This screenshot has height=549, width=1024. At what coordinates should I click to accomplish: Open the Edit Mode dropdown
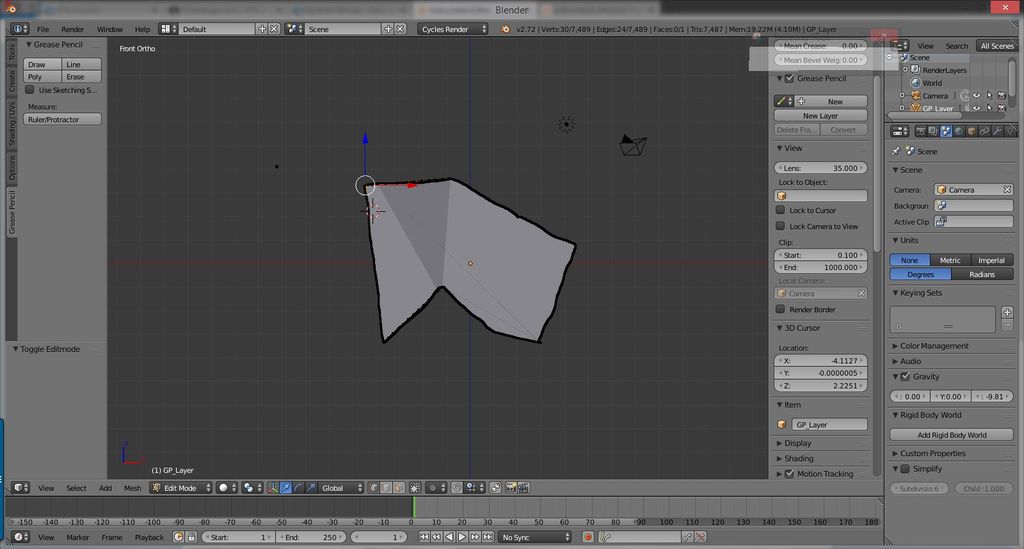point(181,488)
